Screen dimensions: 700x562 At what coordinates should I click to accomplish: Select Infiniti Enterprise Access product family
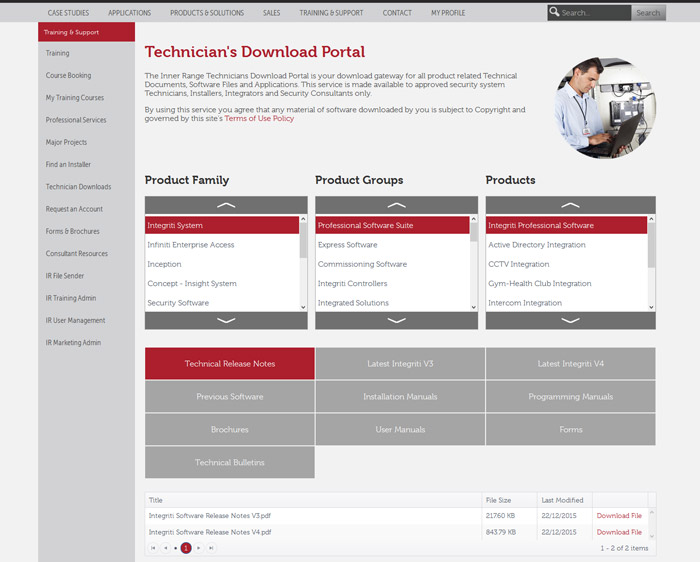(x=222, y=245)
